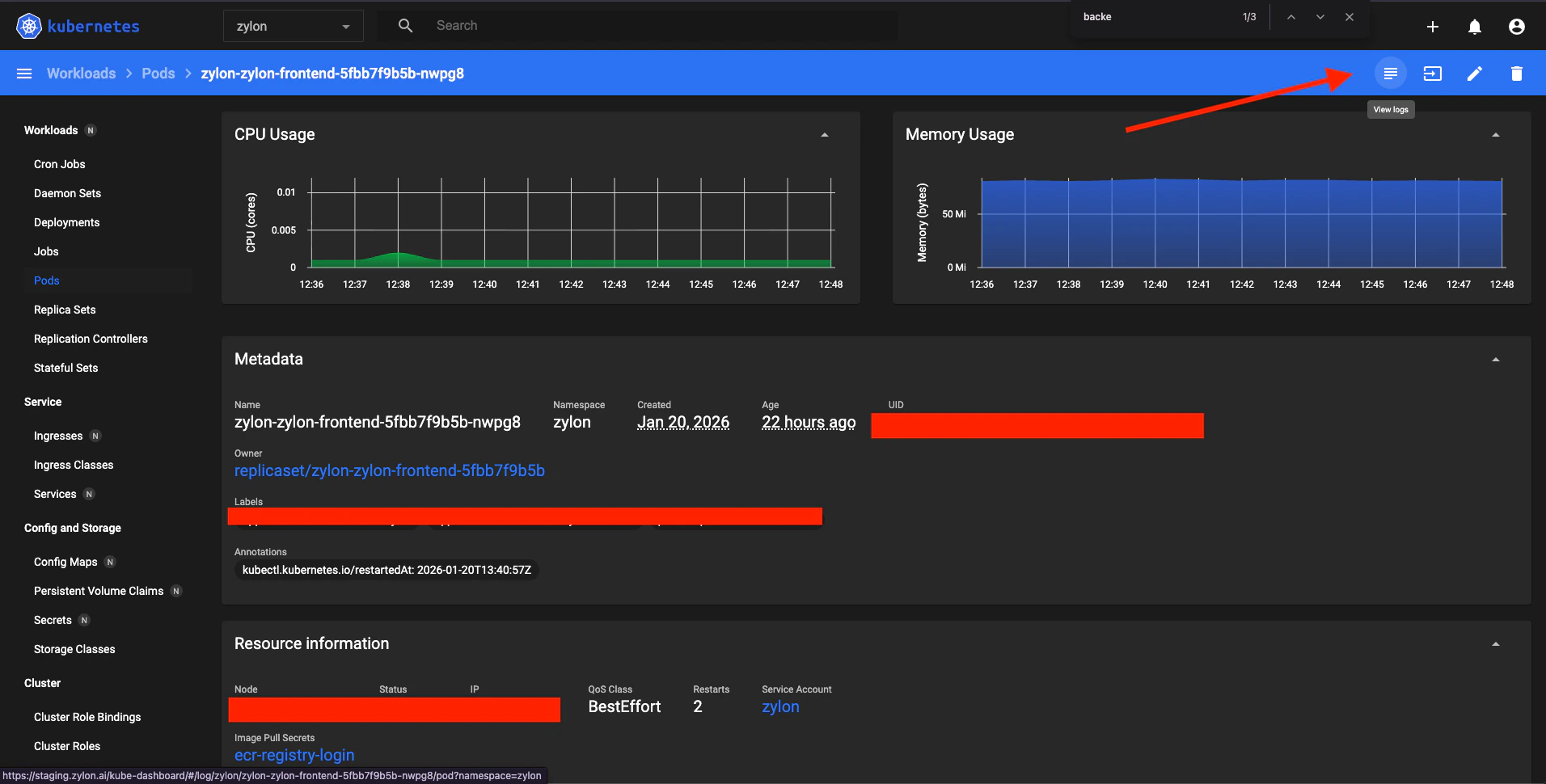
Task: Go to Ingresses
Action: [x=58, y=436]
